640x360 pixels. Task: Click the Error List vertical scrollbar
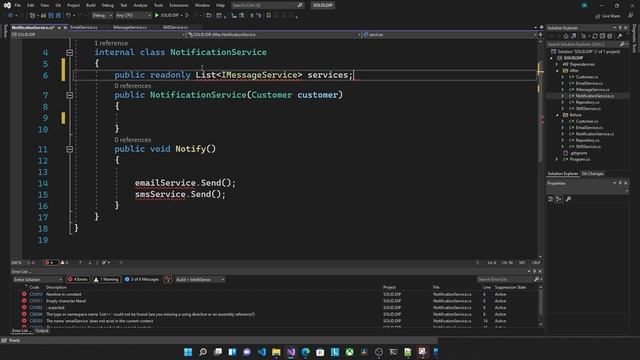[541, 305]
